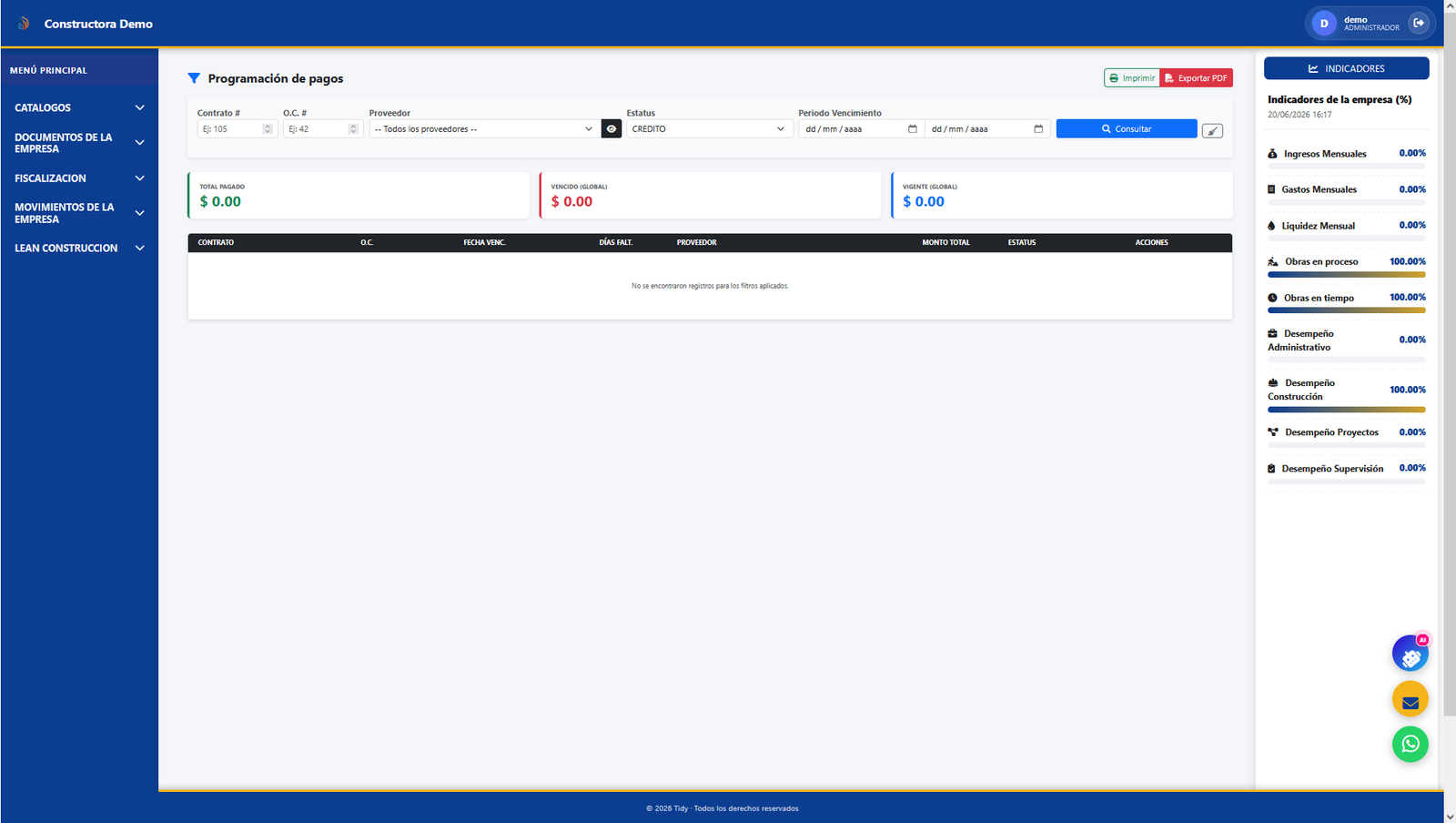This screenshot has height=823, width=1456.
Task: Click the demo user avatar circle
Action: [1324, 24]
